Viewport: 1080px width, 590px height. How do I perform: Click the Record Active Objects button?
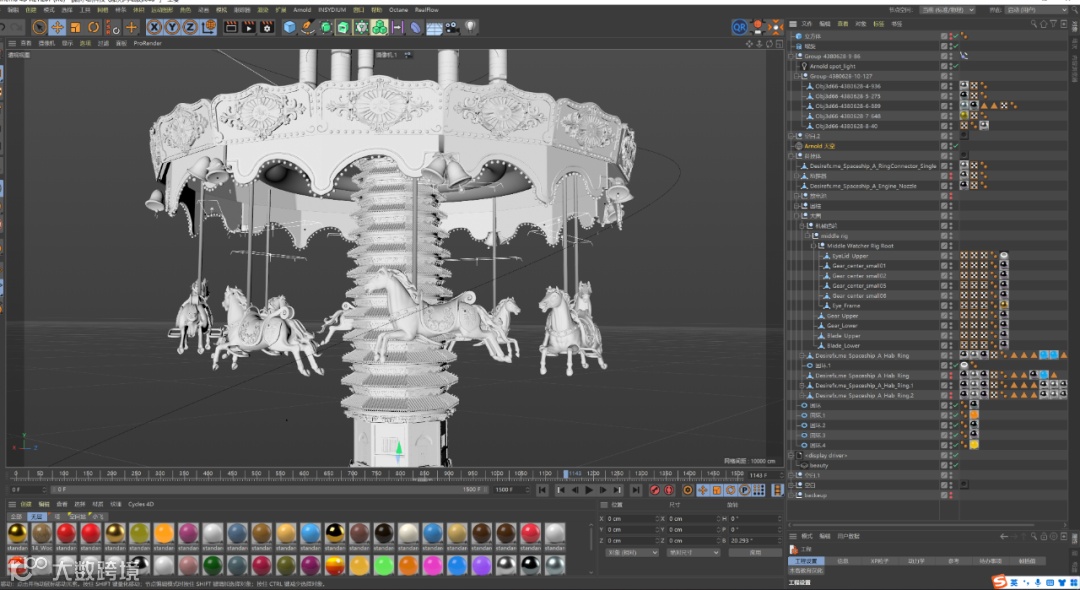655,490
